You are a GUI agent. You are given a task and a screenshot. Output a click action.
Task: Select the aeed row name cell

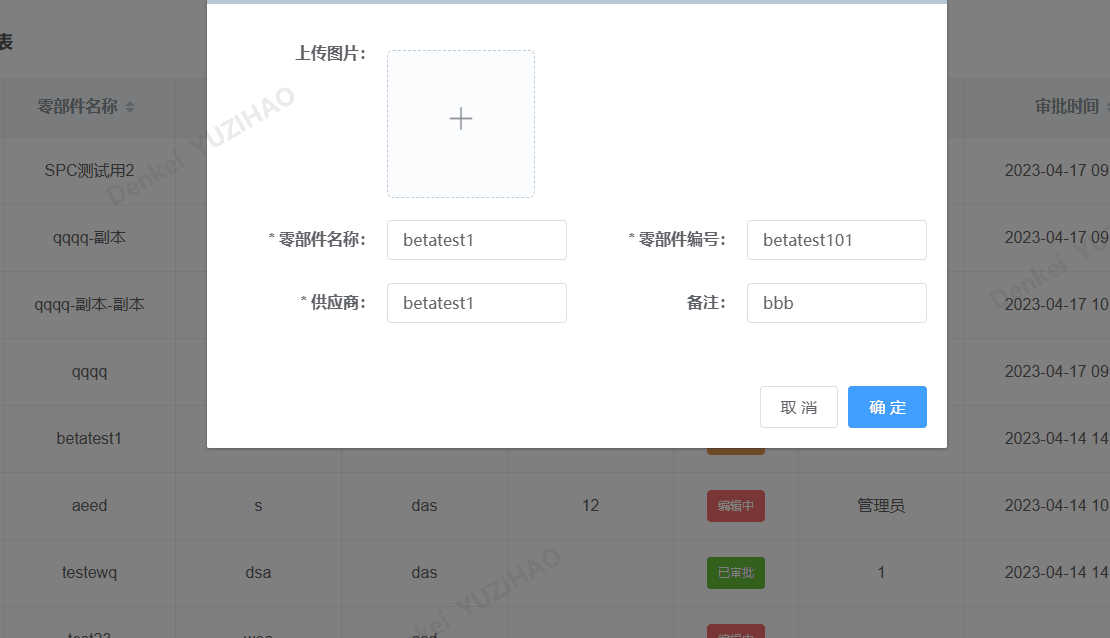[x=89, y=506]
